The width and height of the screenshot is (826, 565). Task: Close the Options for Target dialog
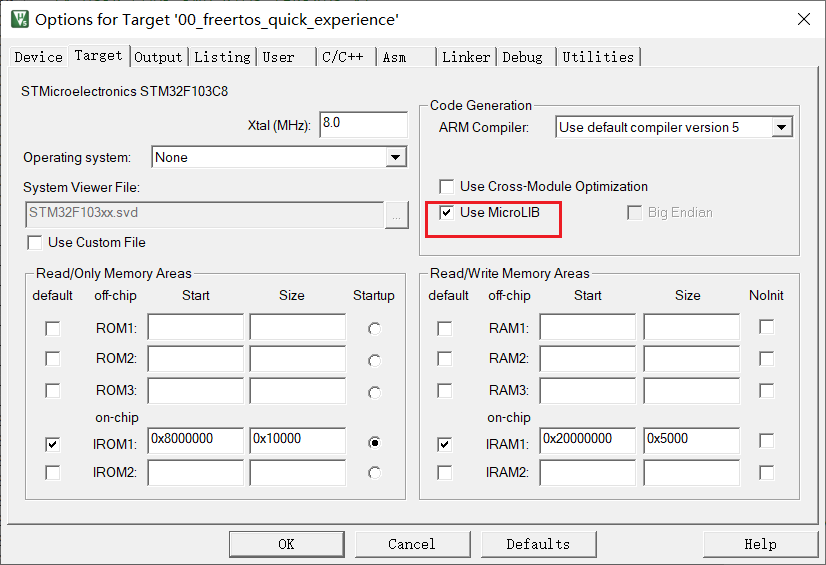click(804, 19)
